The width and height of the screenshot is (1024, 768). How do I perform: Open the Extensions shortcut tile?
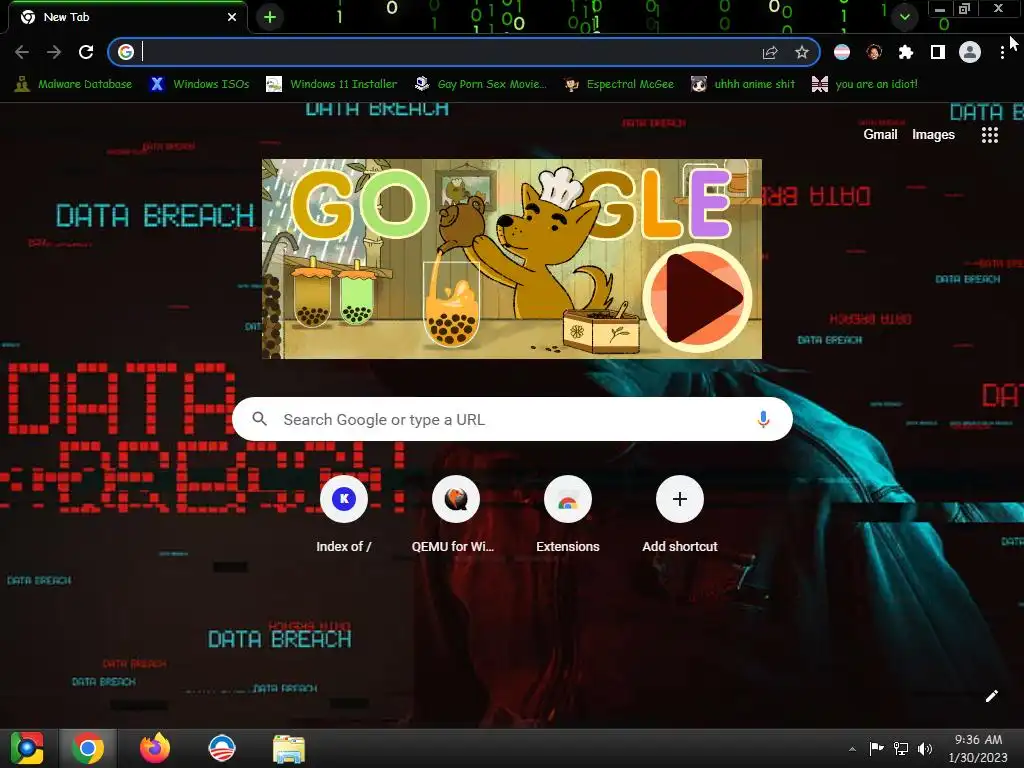568,513
